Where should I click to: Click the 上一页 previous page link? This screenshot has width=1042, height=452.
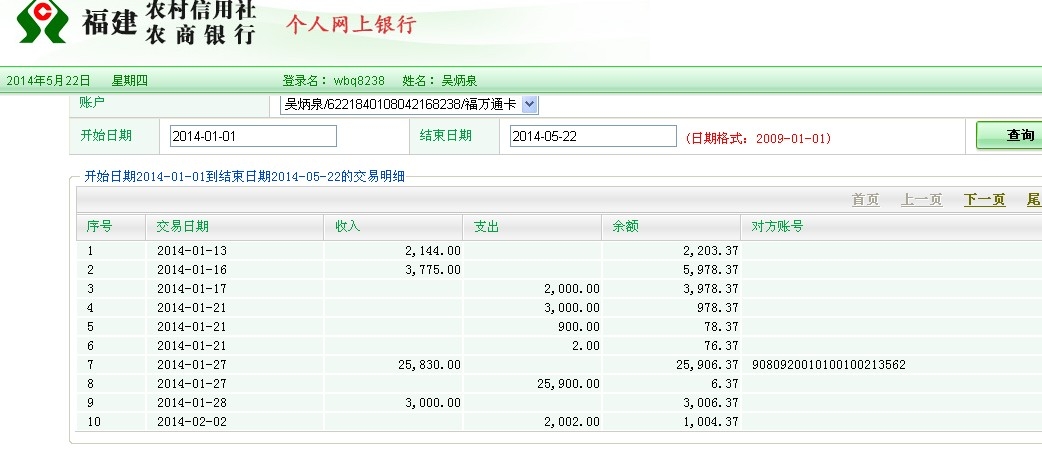point(921,200)
